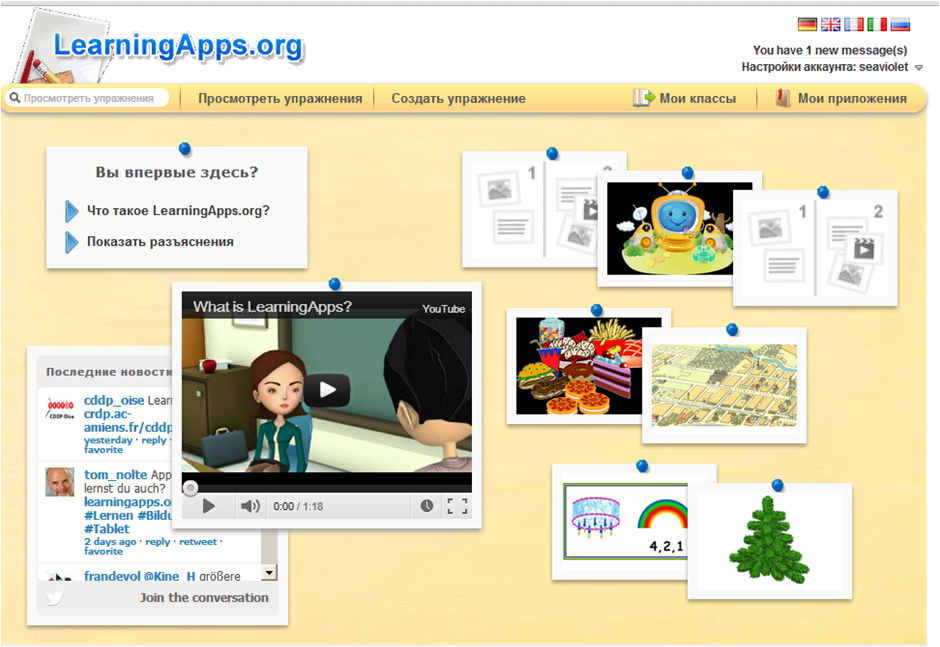Screen dimensions: 940x647
Task: Click the video progress slider handle
Action: point(190,488)
